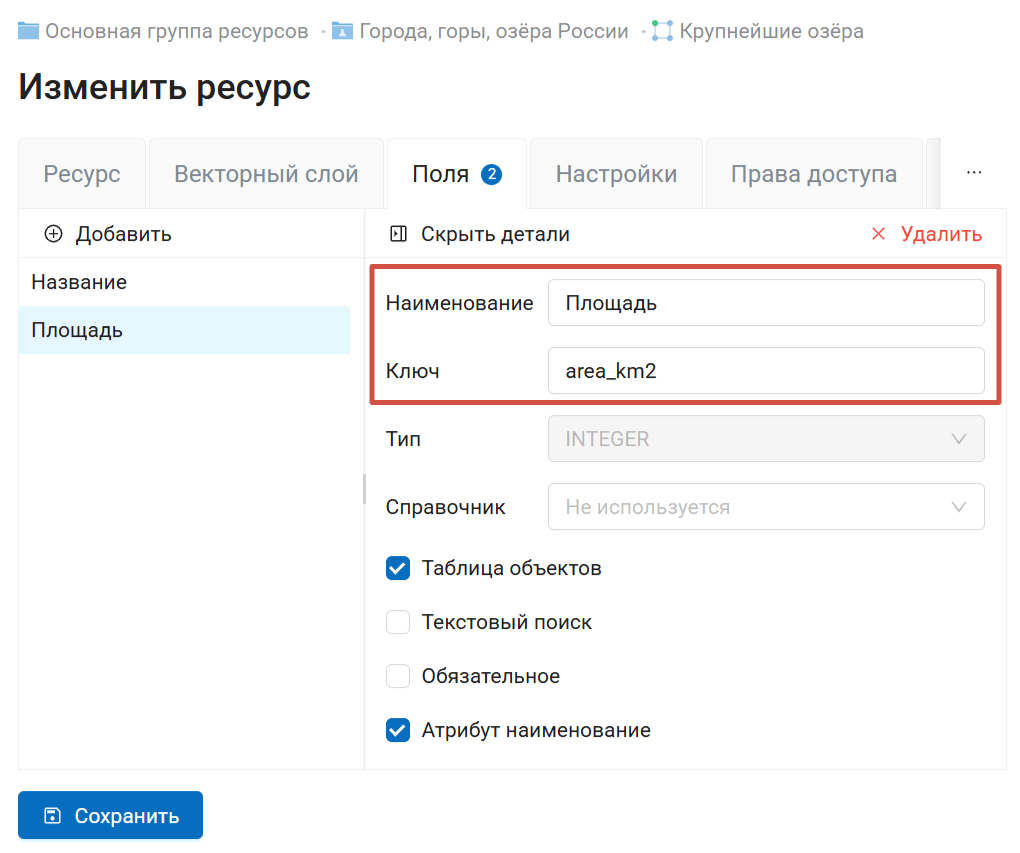Screen dimensions: 1020x853
Task: Uncheck the Атрибут наименование checkbox
Action: coord(398,730)
